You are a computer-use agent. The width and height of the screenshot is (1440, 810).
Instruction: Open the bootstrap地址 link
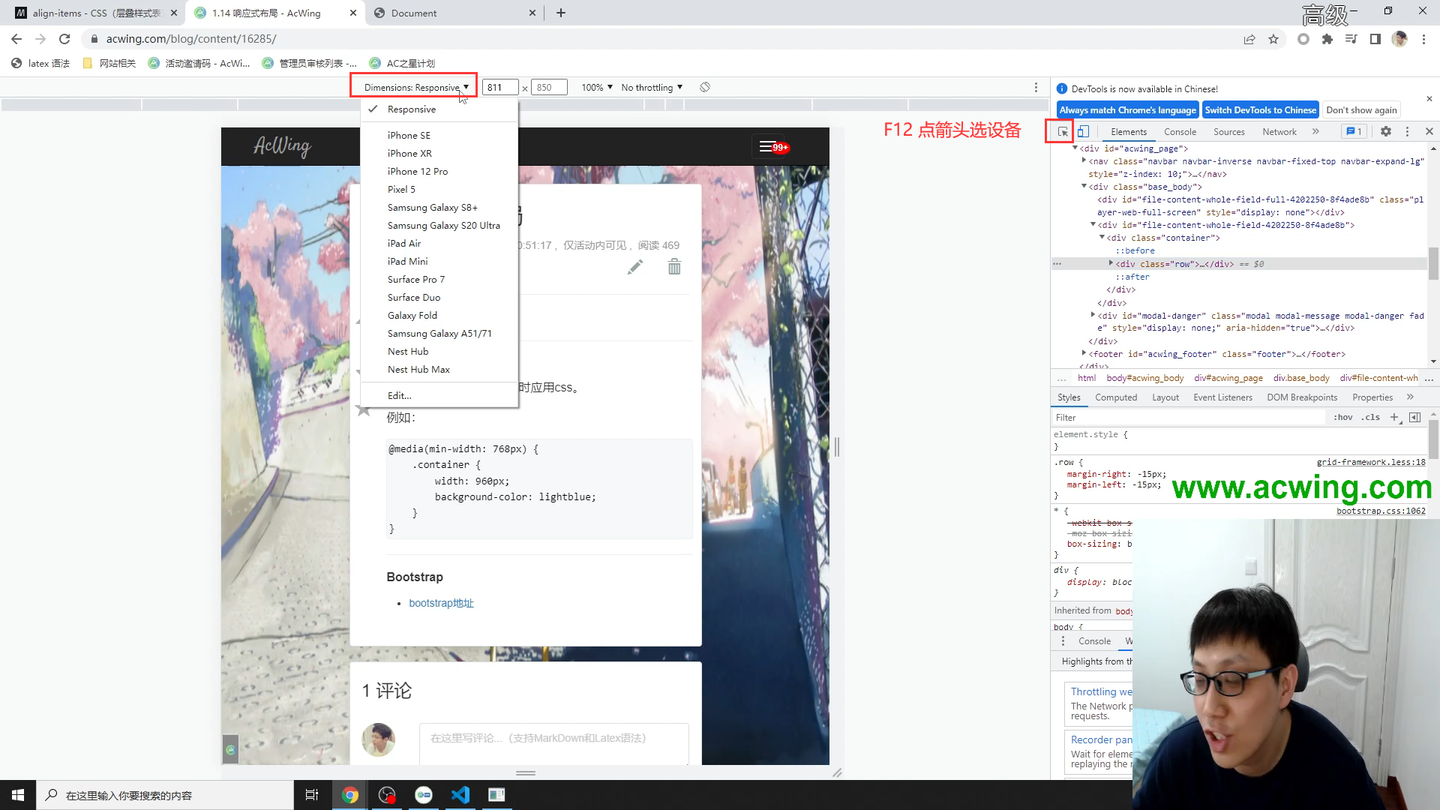tap(440, 603)
